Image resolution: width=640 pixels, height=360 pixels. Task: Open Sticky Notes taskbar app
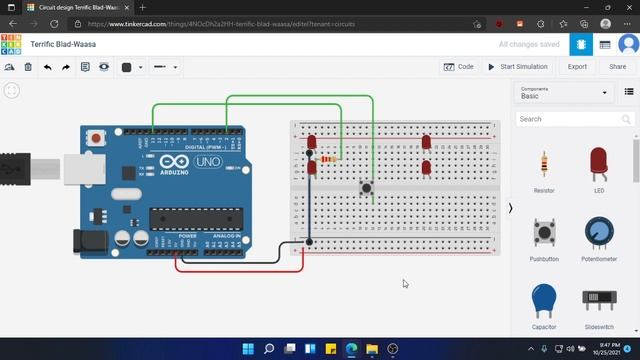pos(331,349)
